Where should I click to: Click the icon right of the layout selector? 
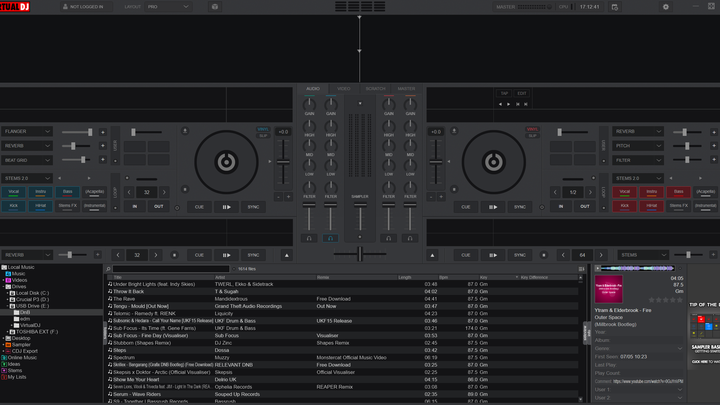tap(214, 7)
